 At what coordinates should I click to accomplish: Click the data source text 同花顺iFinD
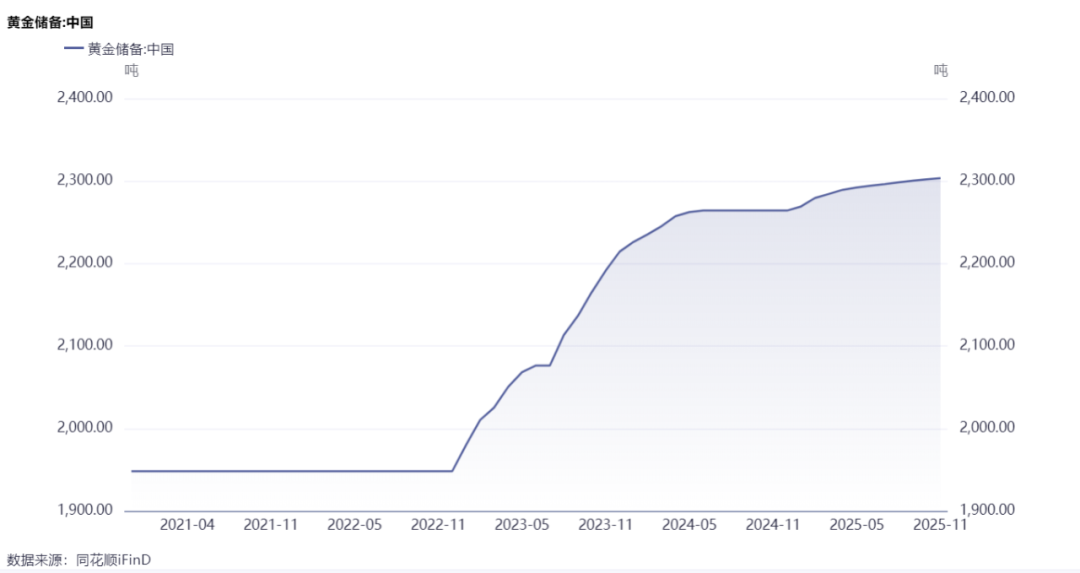(114, 560)
